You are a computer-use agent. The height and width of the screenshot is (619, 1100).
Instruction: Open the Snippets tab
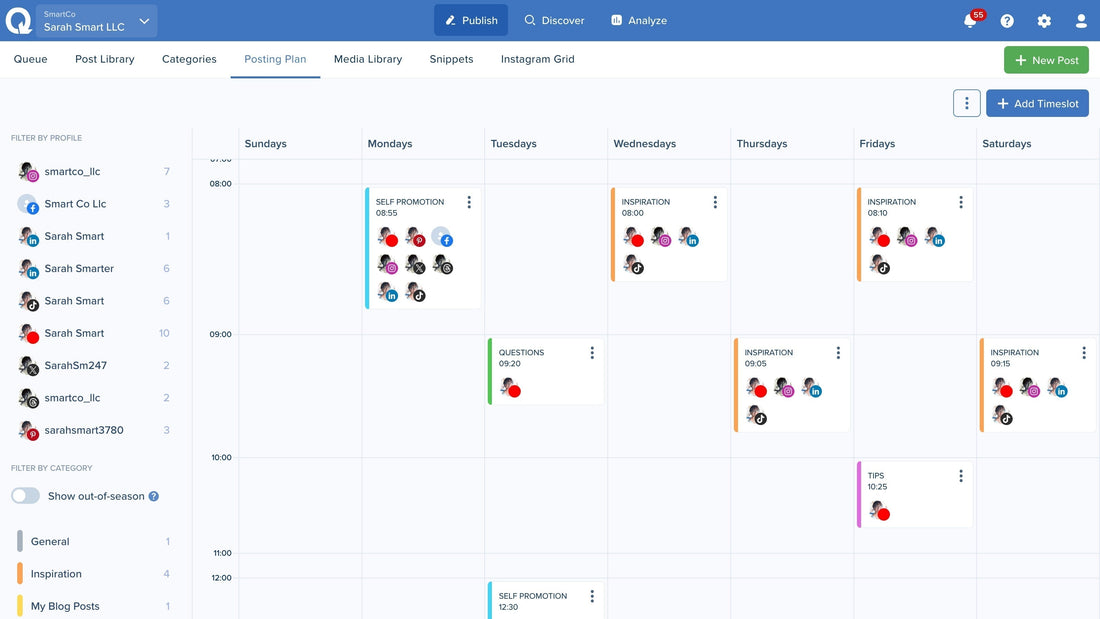point(451,59)
